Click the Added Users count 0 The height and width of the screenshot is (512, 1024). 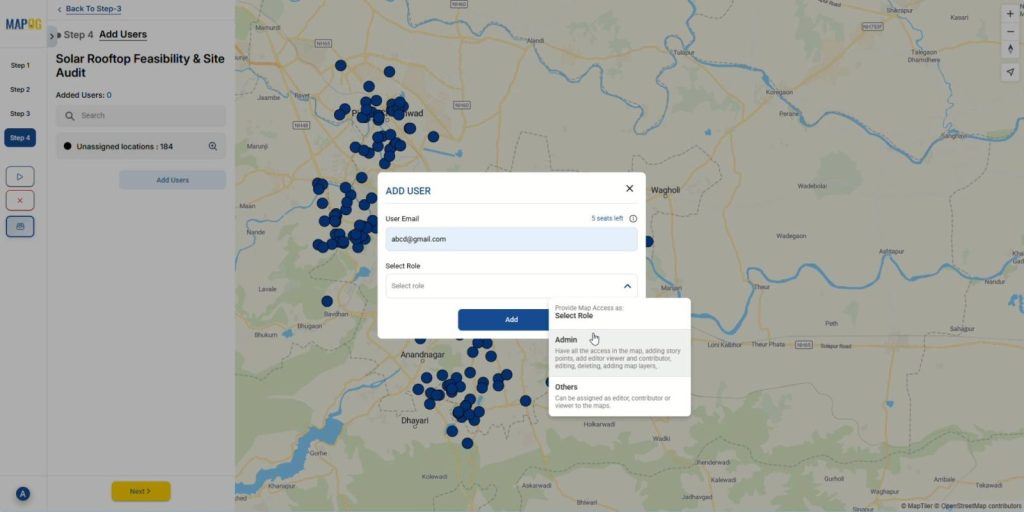(109, 95)
